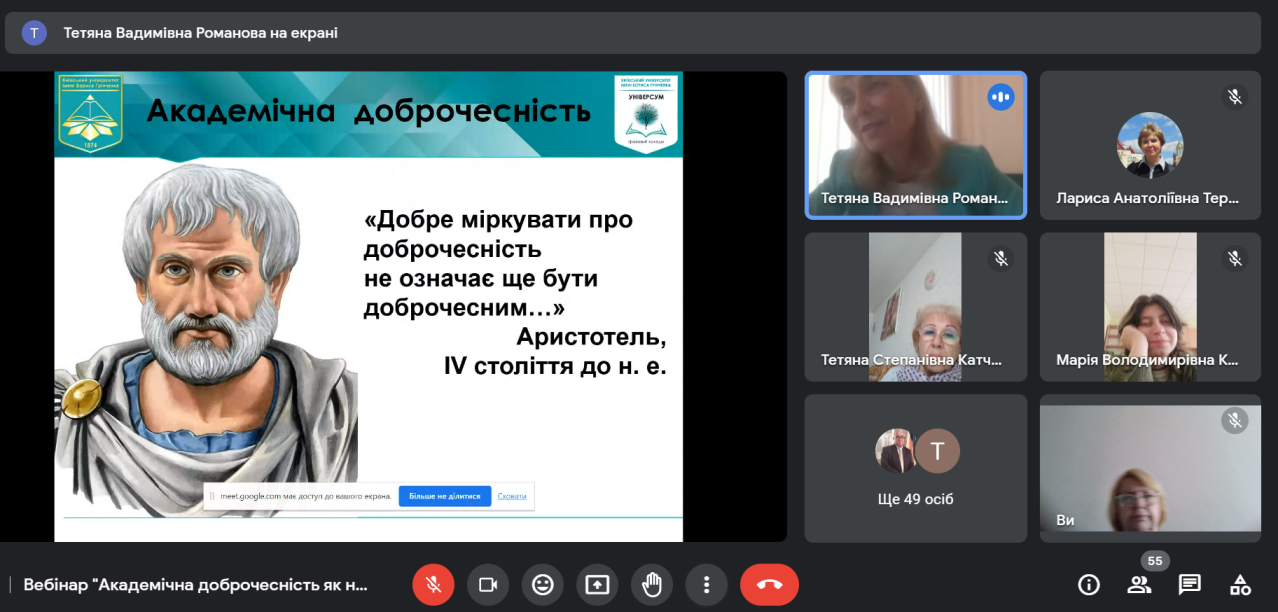Click the 'Більше не ділитися' button
The height and width of the screenshot is (612, 1278).
tap(445, 496)
